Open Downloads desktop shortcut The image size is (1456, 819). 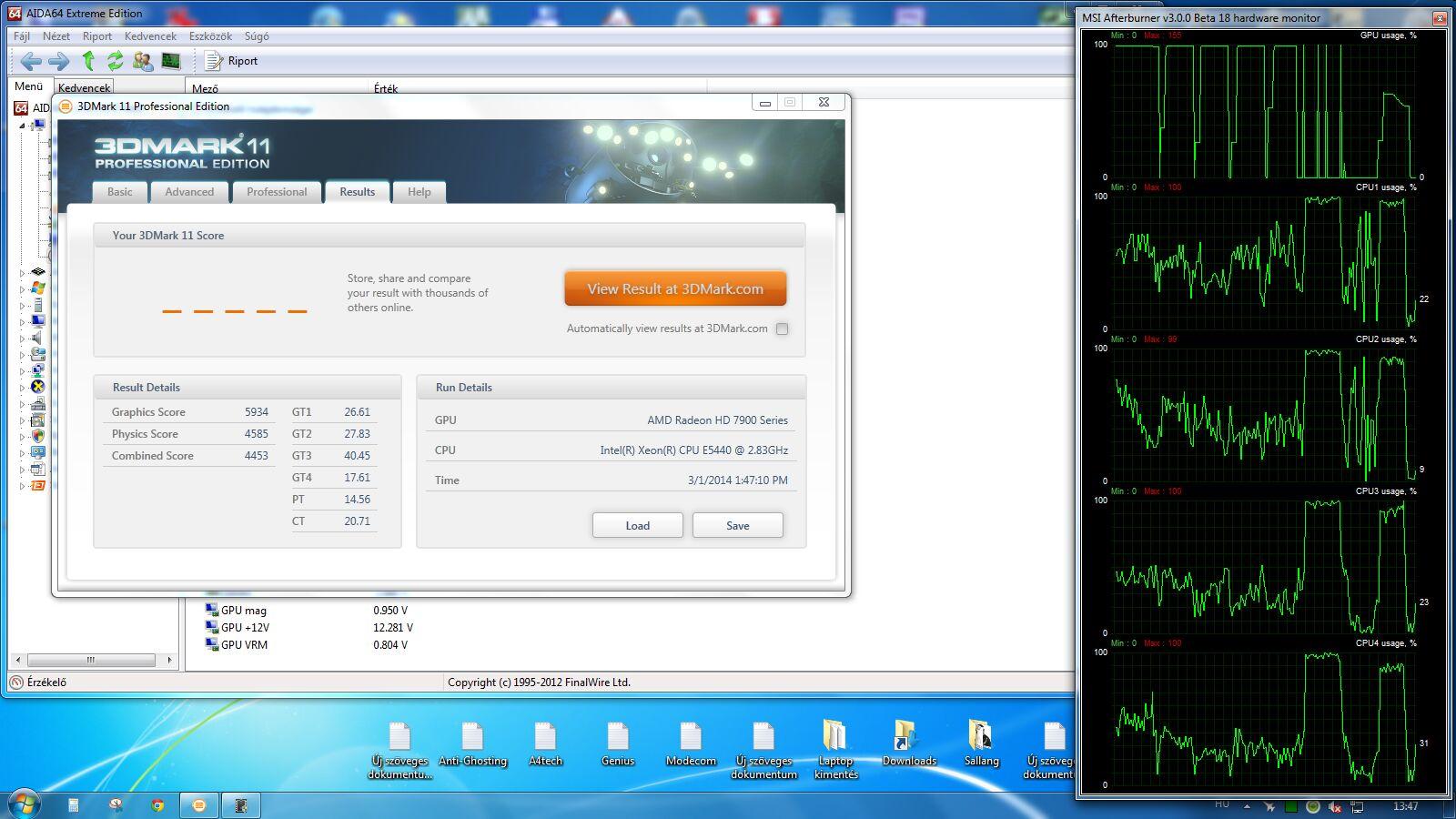pos(908,743)
